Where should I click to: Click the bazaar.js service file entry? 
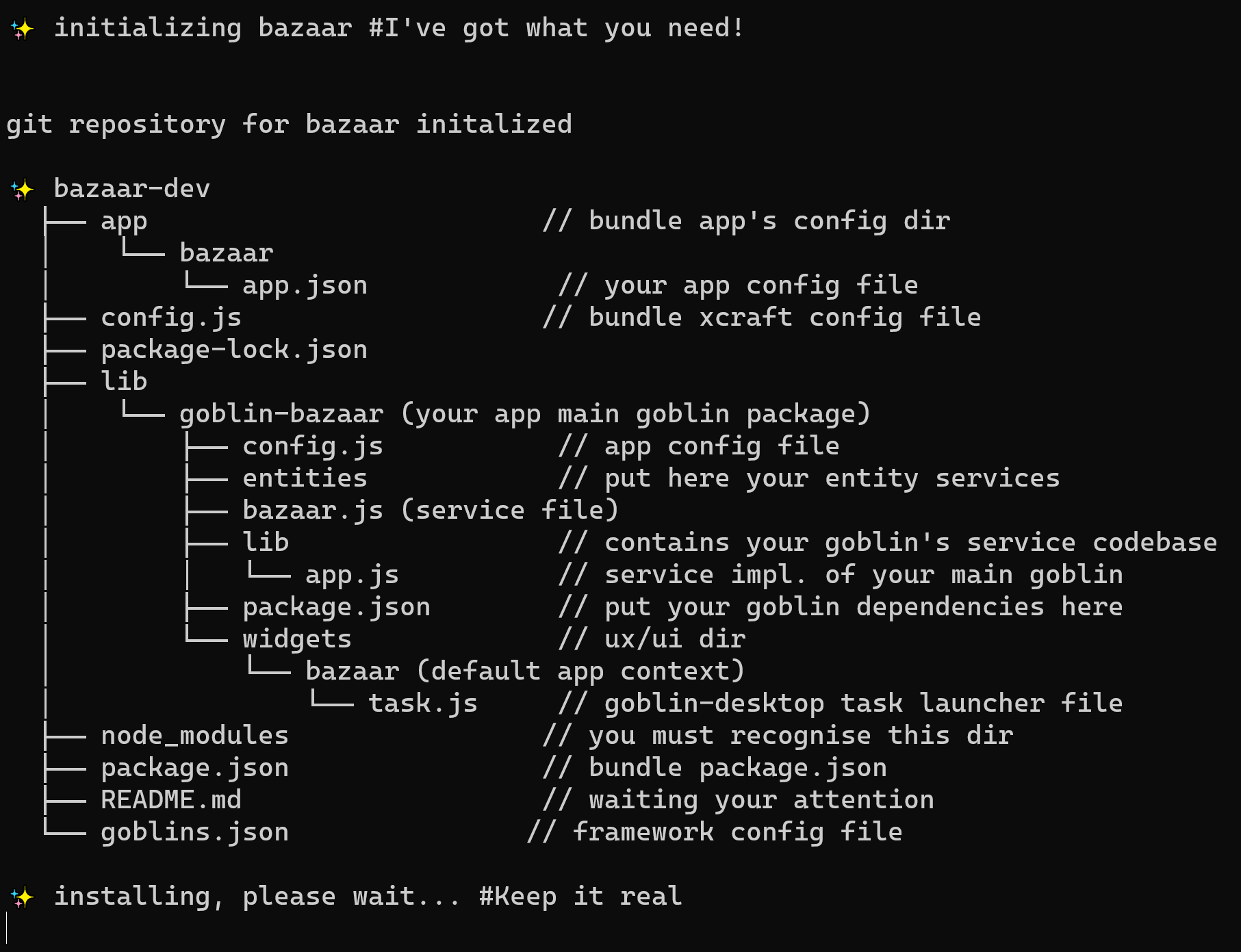point(313,511)
